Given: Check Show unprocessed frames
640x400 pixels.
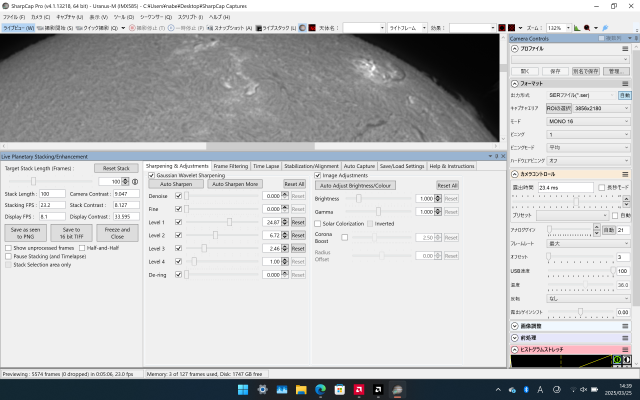Looking at the screenshot, I should [x=8, y=248].
